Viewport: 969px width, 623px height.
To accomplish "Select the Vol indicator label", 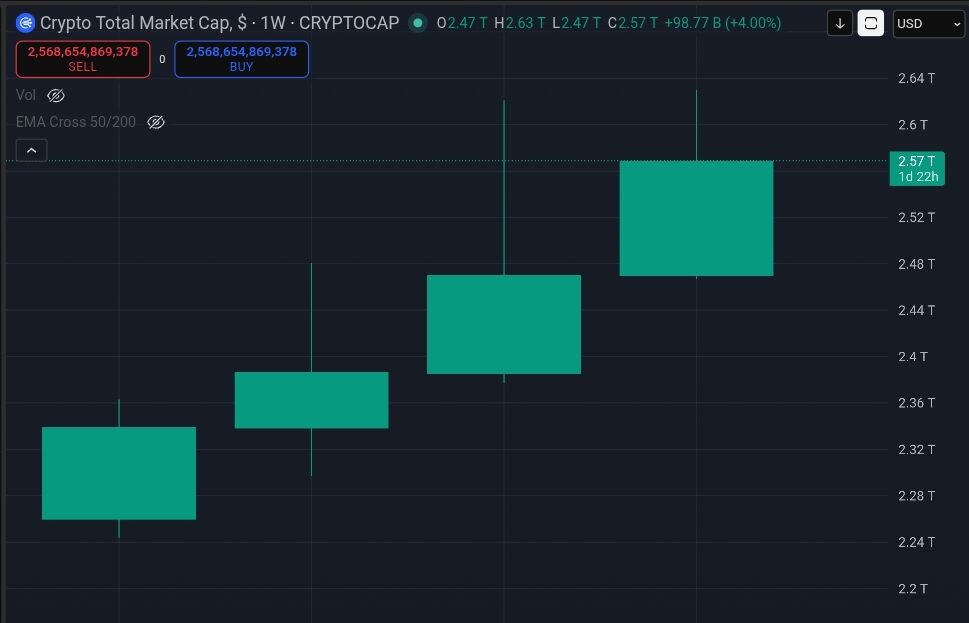I will 26,95.
